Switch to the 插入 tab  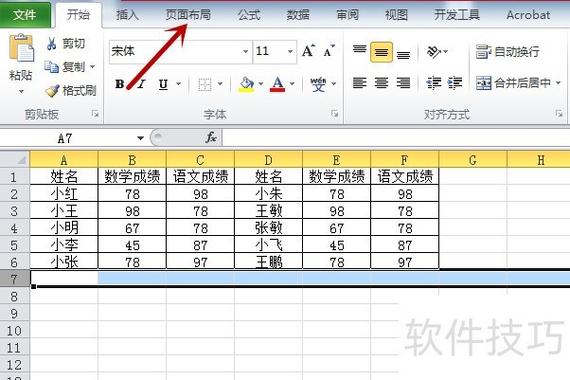click(127, 15)
